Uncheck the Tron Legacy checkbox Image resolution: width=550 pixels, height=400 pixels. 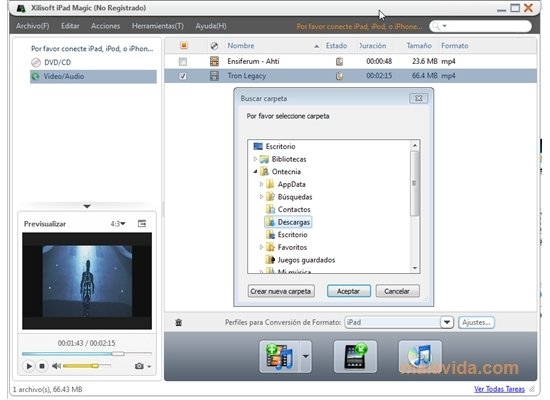point(183,76)
